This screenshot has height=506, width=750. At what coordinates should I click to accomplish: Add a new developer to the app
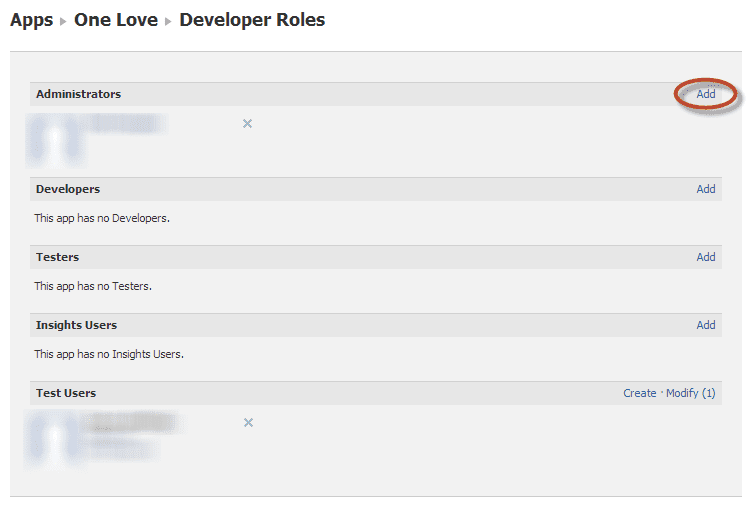pyautogui.click(x=706, y=189)
